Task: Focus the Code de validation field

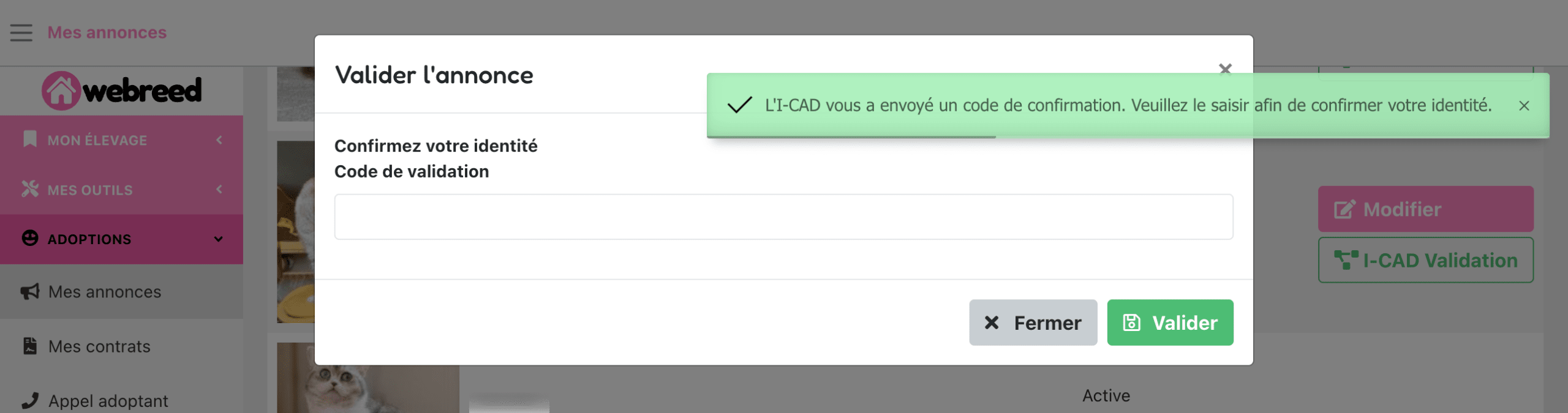Action: (x=783, y=217)
